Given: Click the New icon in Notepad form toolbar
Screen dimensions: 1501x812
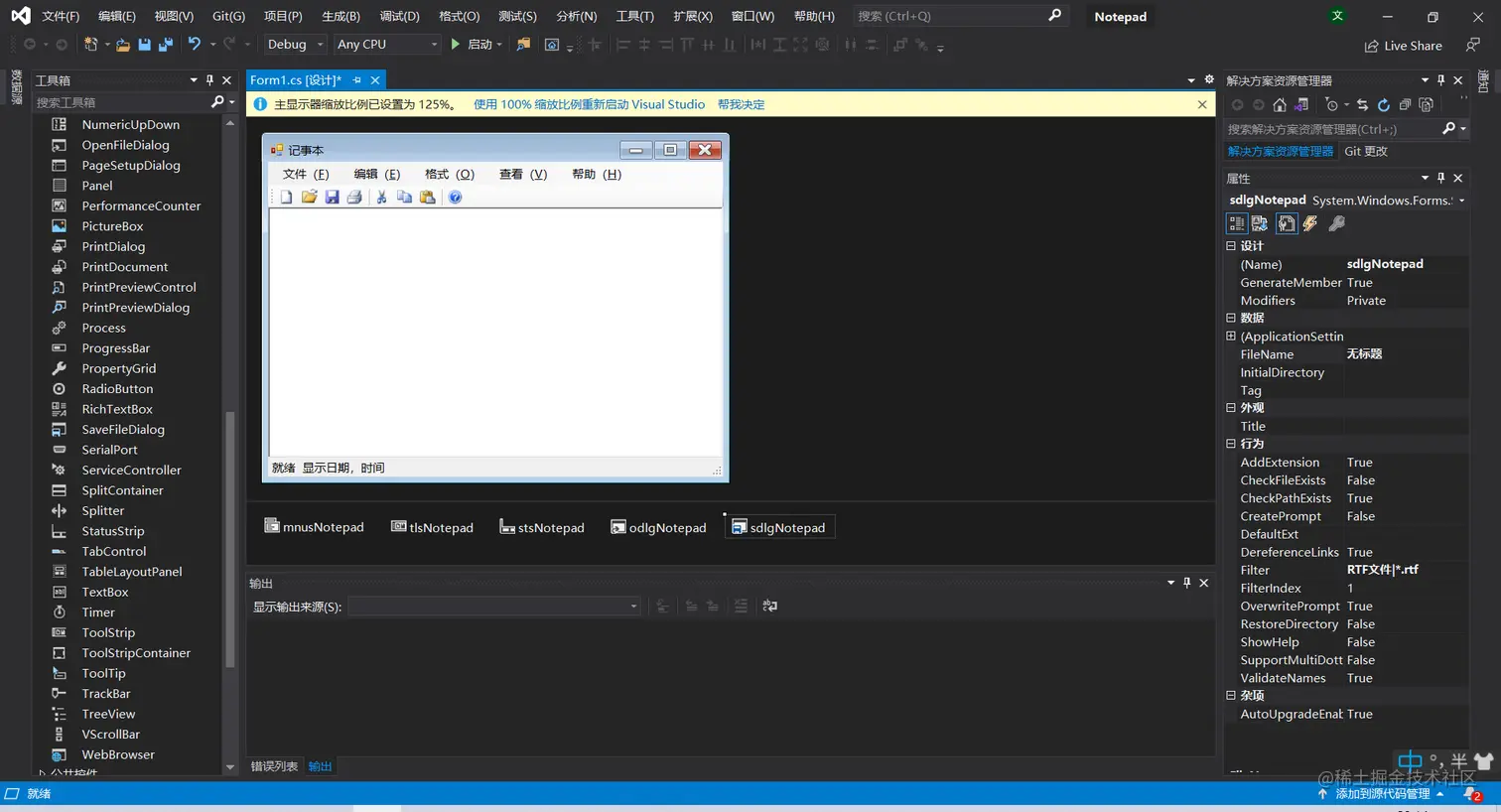Looking at the screenshot, I should 286,197.
